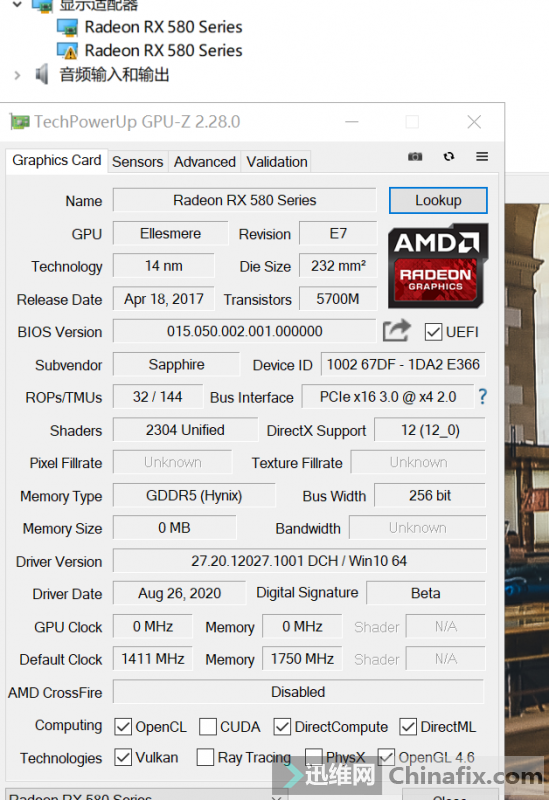Click the Shaders field 2304 Unified
This screenshot has width=549, height=800.
tap(185, 430)
